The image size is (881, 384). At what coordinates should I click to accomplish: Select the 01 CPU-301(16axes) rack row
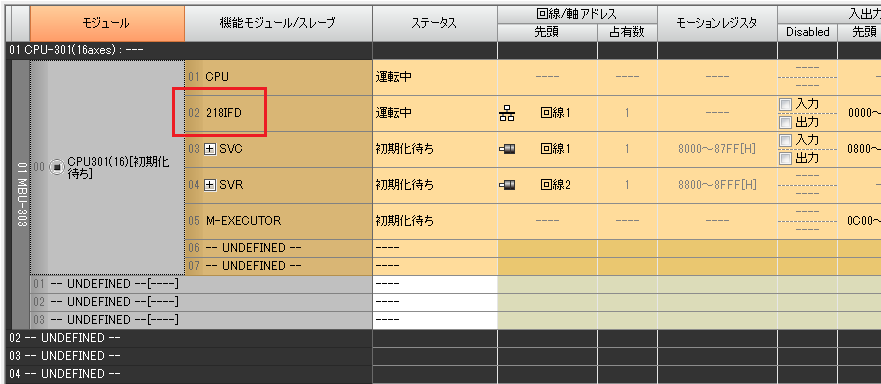coord(190,50)
